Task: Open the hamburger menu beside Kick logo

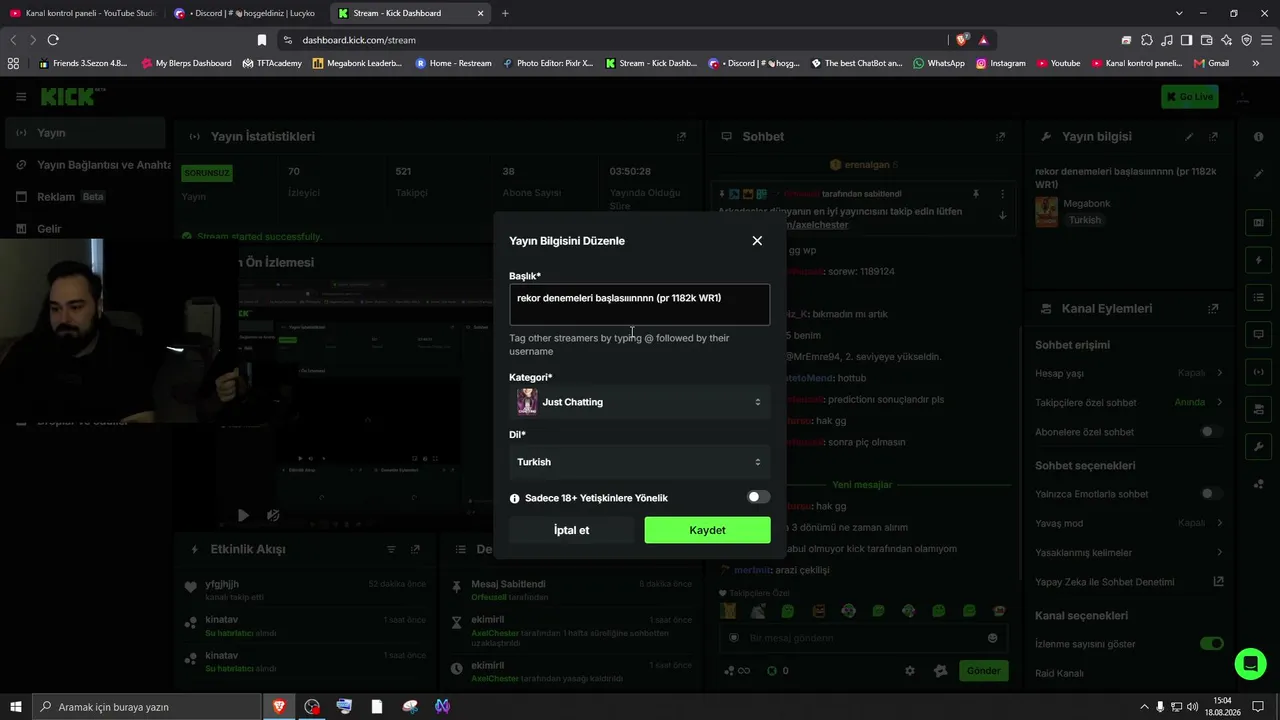Action: 21,97
